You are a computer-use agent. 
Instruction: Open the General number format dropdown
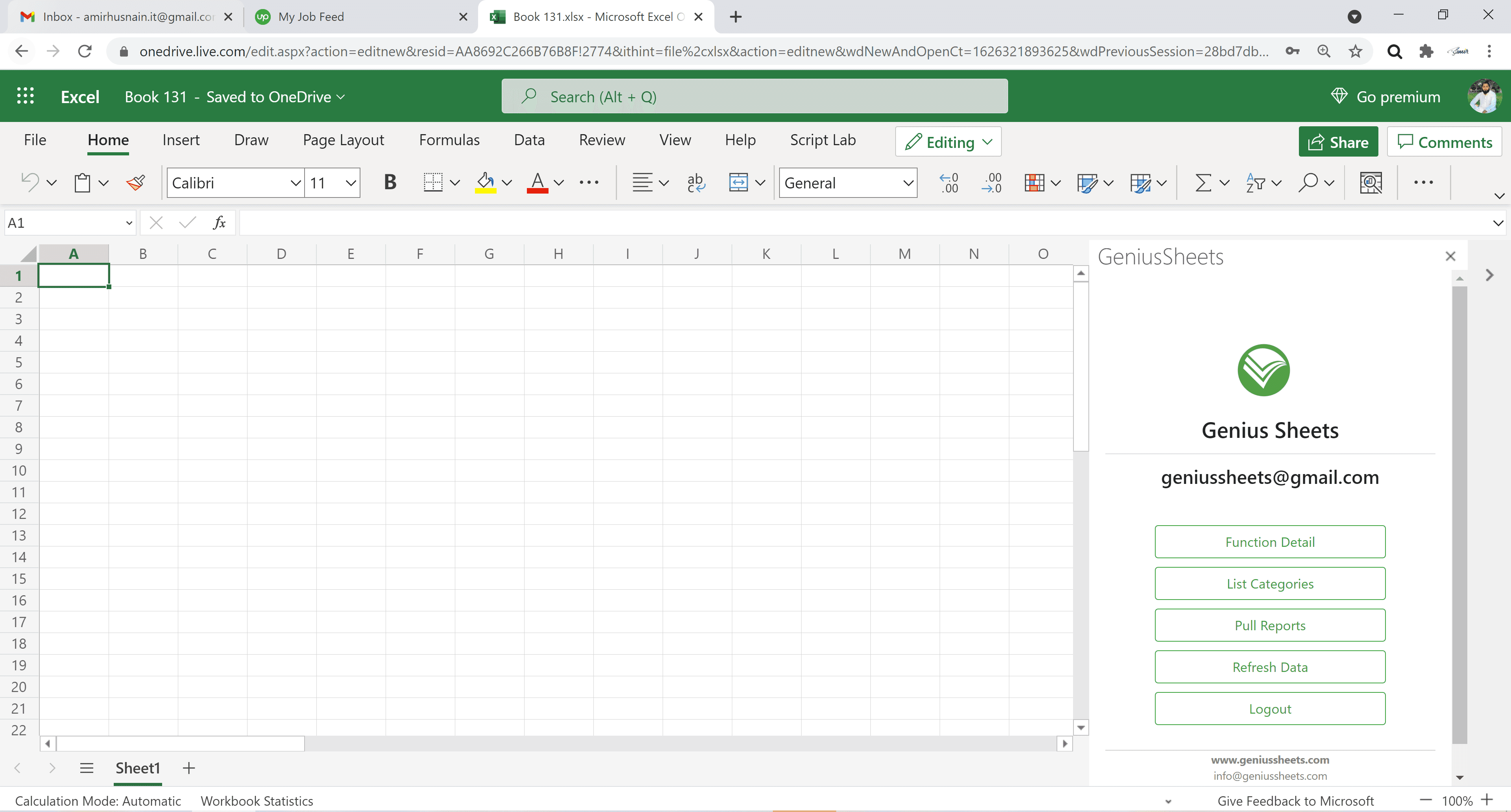pos(908,183)
